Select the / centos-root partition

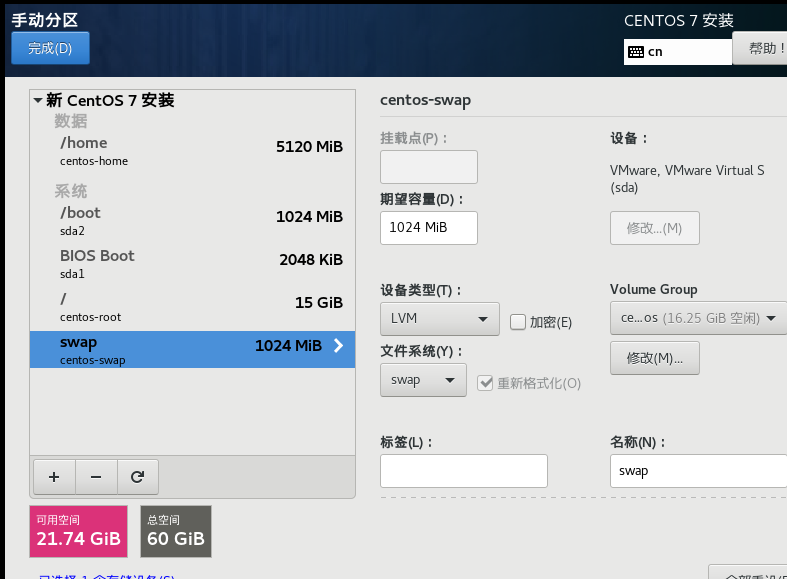(192, 308)
